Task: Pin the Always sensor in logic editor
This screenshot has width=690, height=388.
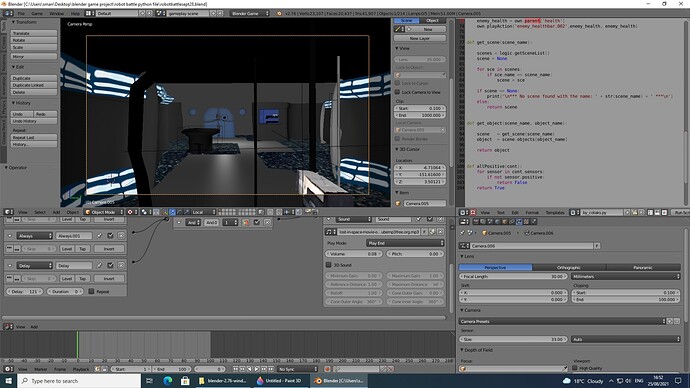Action: pyautogui.click(x=99, y=236)
